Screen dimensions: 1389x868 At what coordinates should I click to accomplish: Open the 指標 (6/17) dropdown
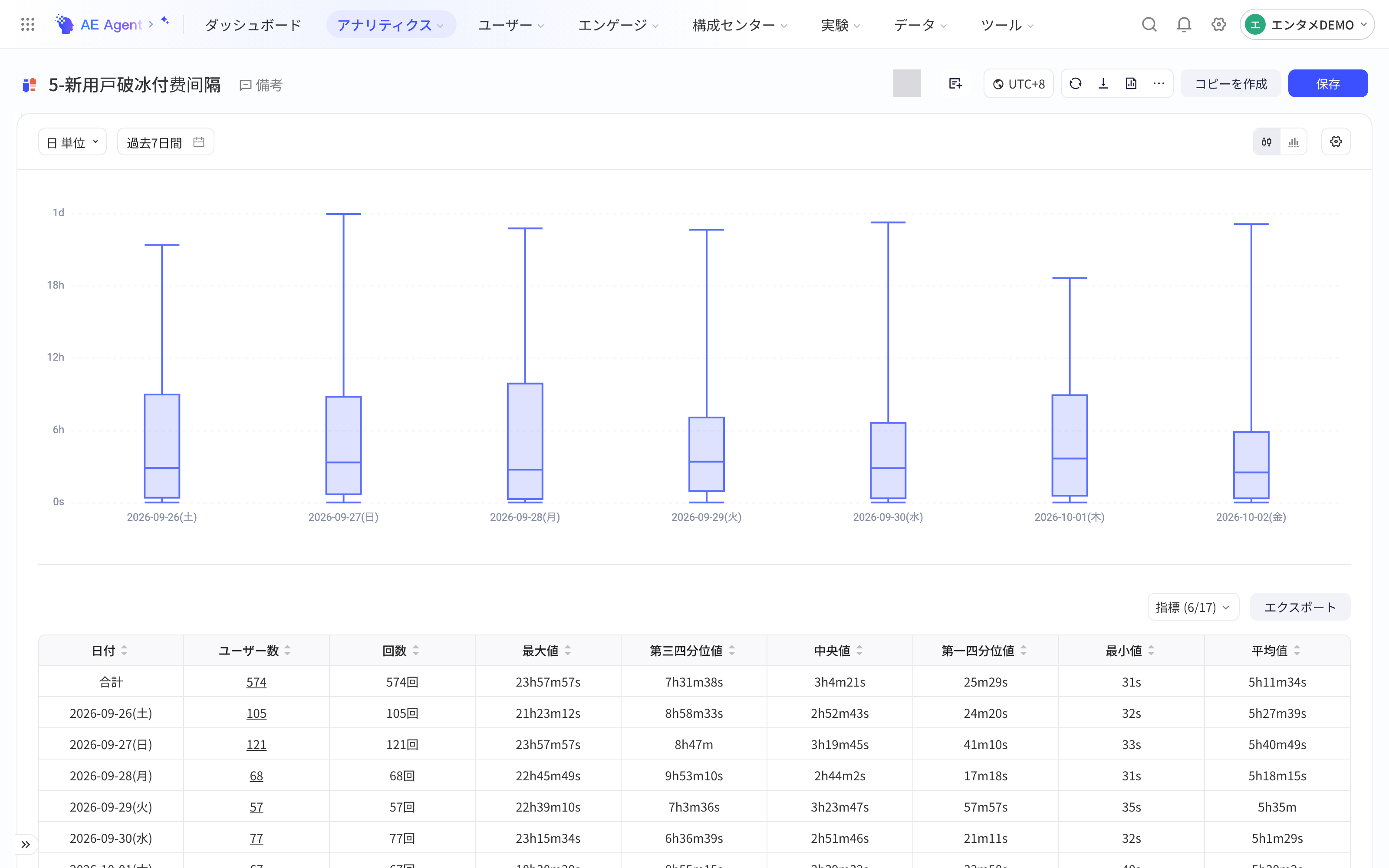point(1193,607)
